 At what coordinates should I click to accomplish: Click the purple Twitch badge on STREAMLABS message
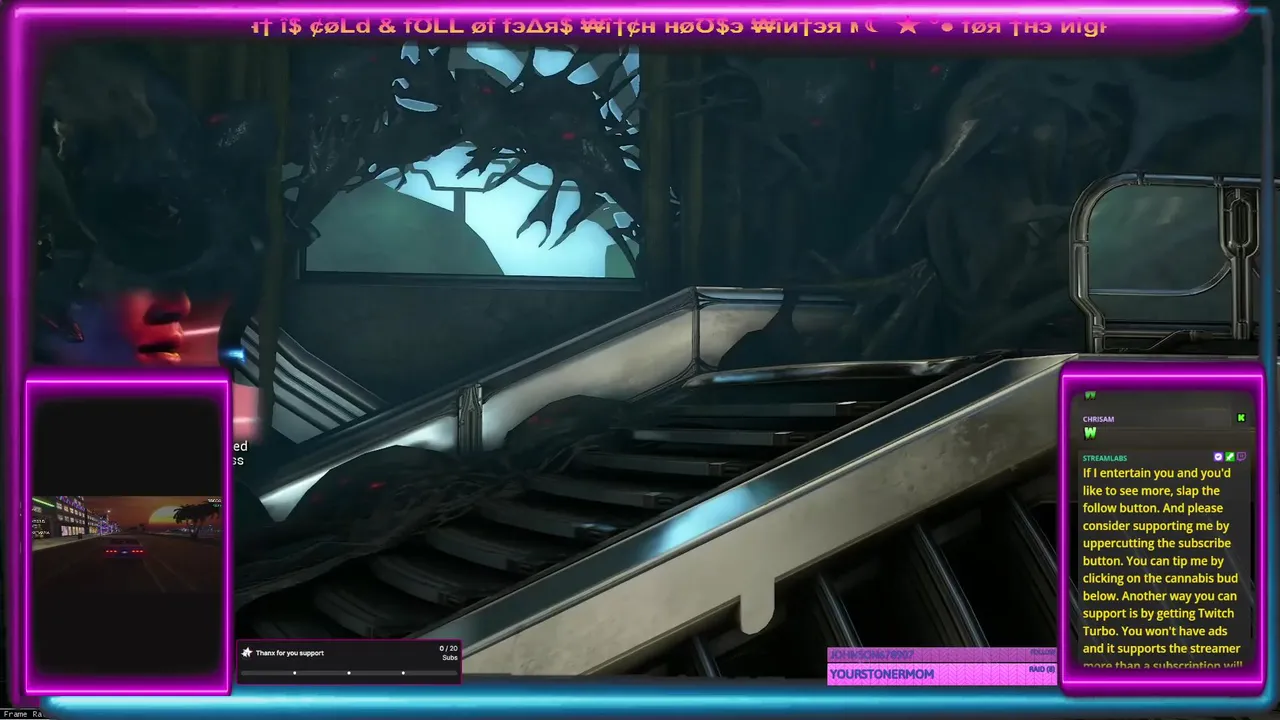coord(1241,457)
